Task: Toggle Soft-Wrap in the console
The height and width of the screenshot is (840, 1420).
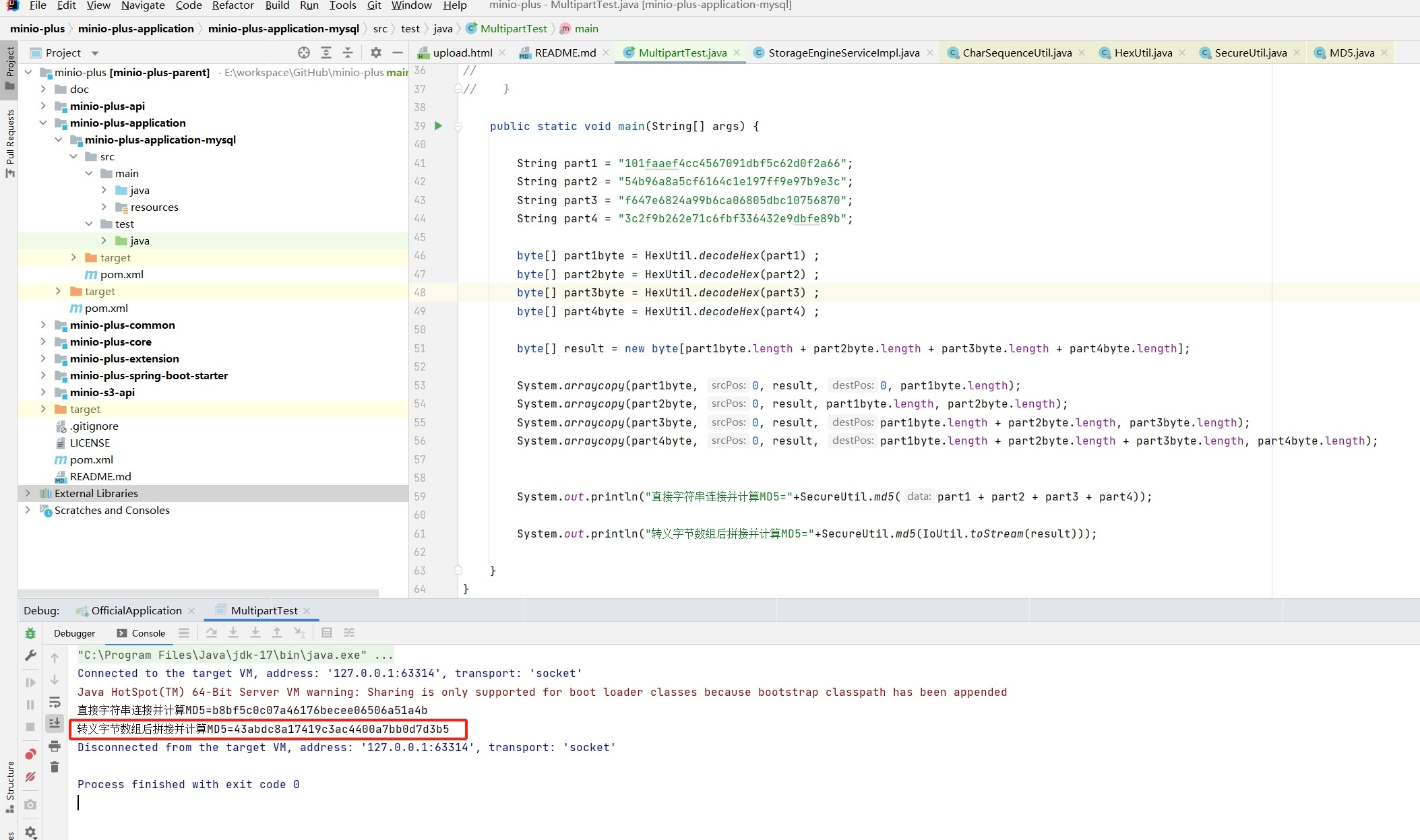Action: click(x=55, y=702)
